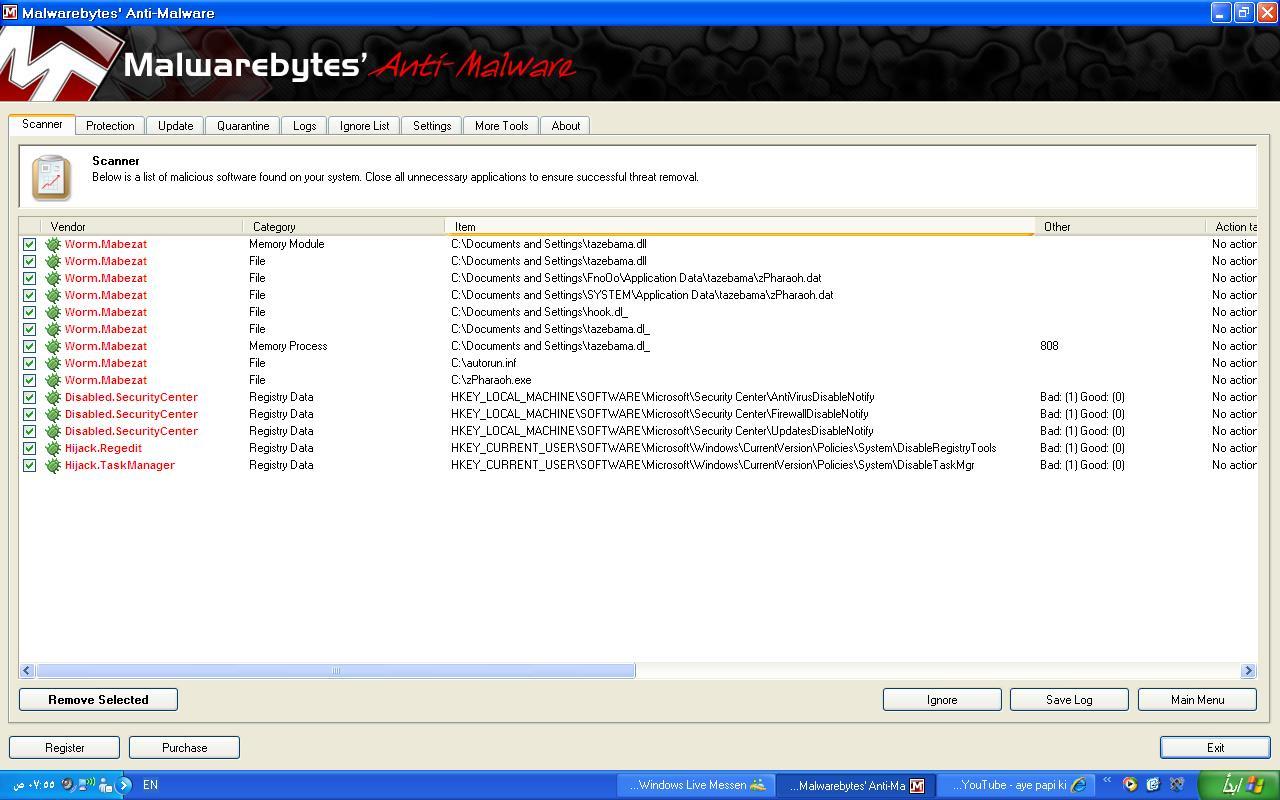
Task: Uncheck Memory Module tazebama.dll checkbox
Action: pos(29,244)
